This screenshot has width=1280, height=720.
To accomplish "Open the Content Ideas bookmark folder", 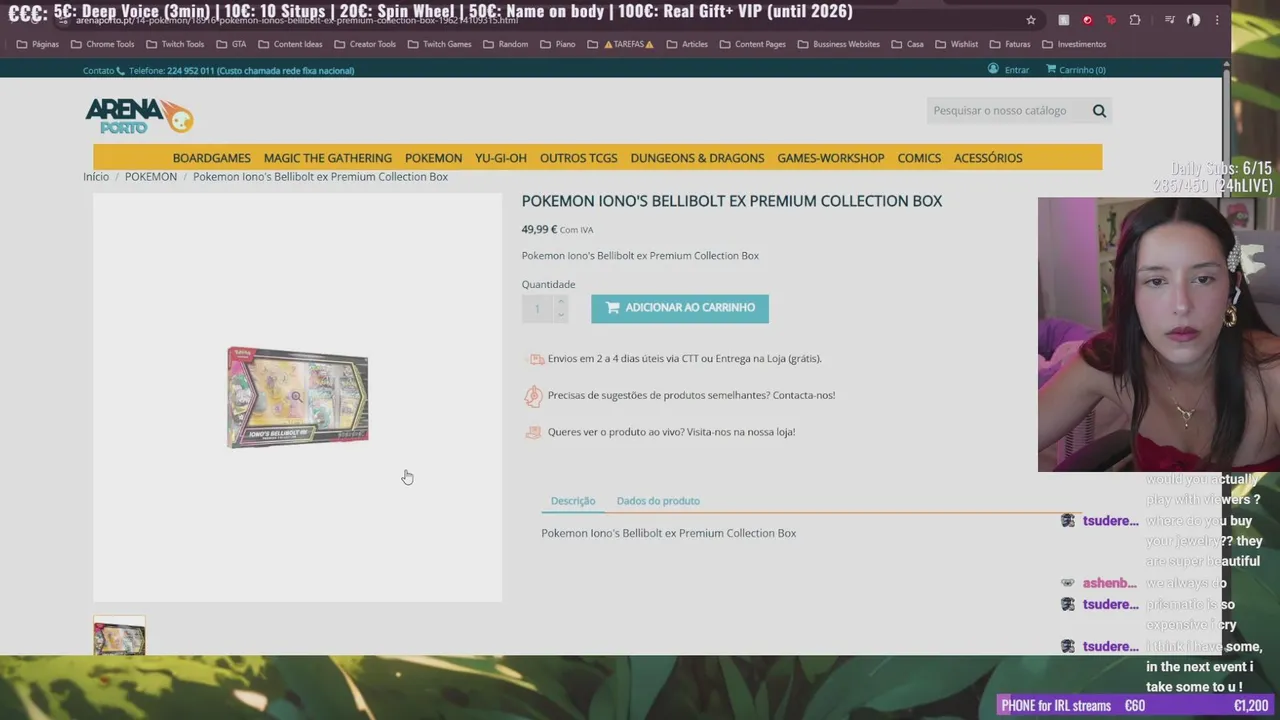I will pyautogui.click(x=290, y=44).
